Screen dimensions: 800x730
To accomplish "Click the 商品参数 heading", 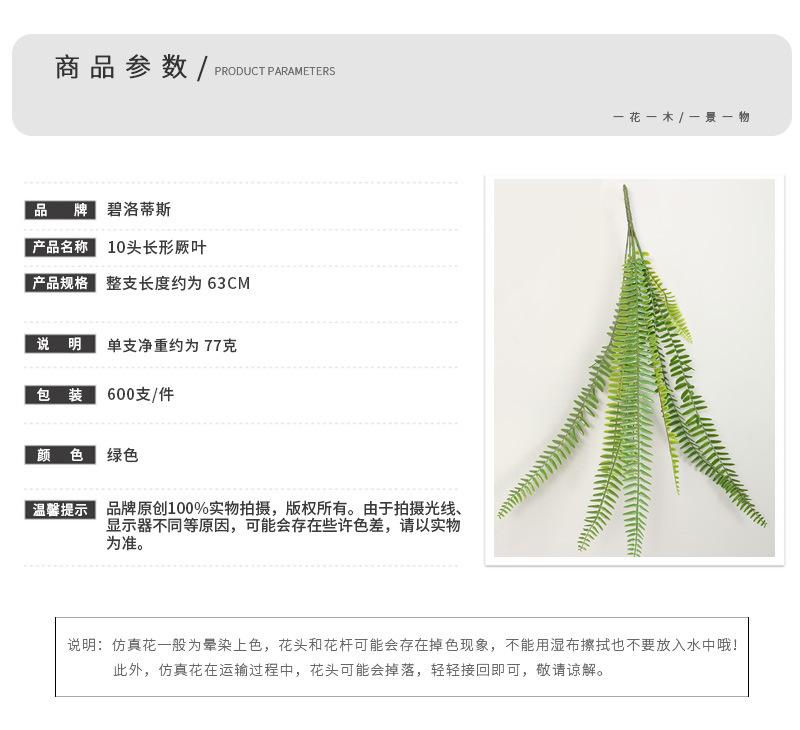I will point(121,67).
